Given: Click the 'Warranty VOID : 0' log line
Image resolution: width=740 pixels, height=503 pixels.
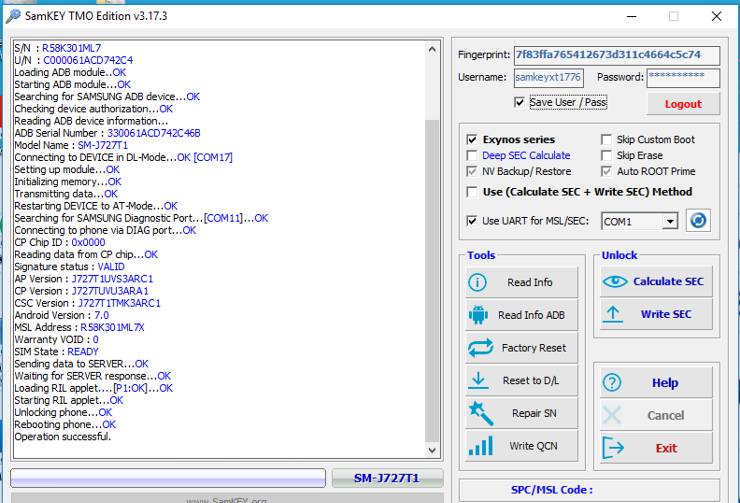Looking at the screenshot, I should click(56, 339).
